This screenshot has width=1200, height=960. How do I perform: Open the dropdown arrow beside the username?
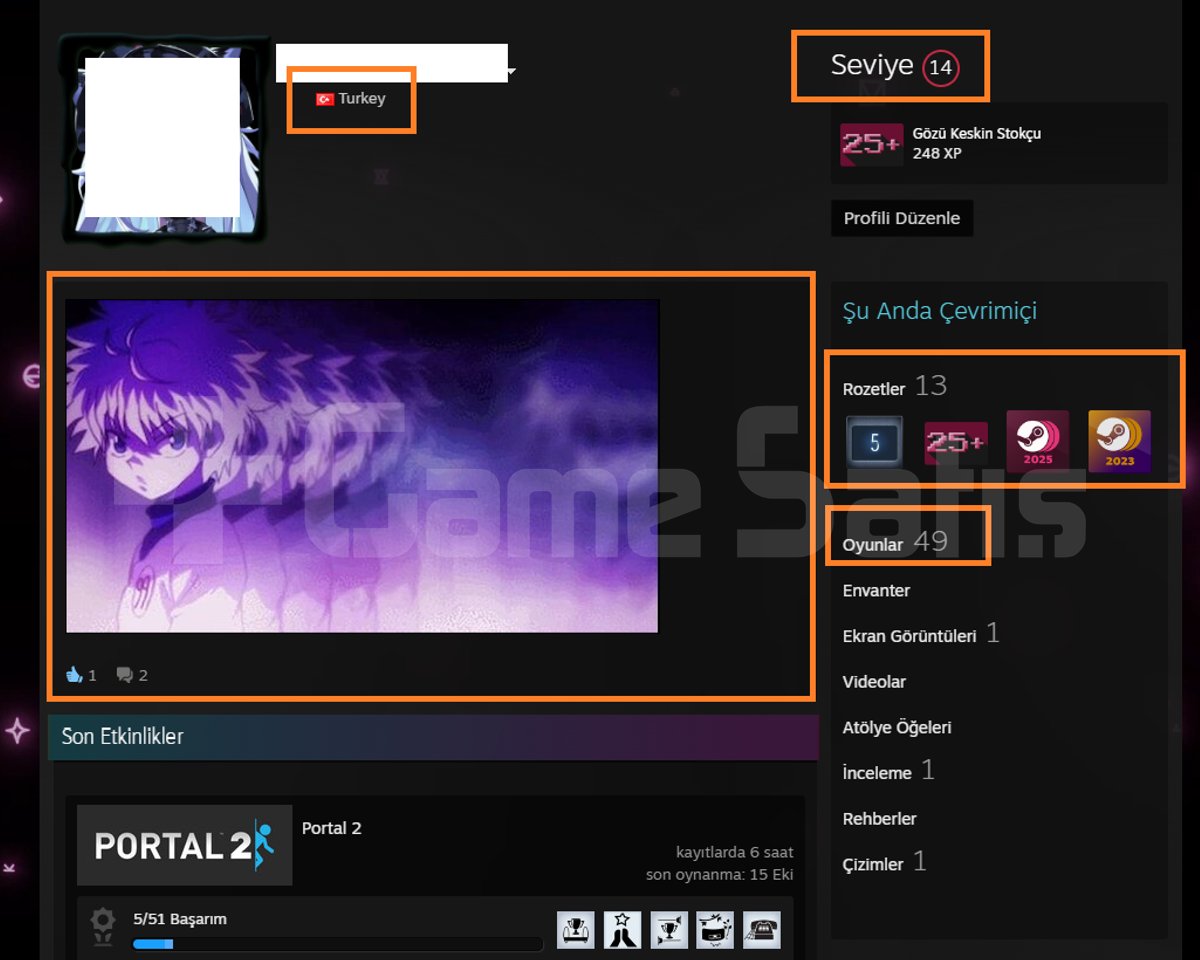[x=512, y=72]
